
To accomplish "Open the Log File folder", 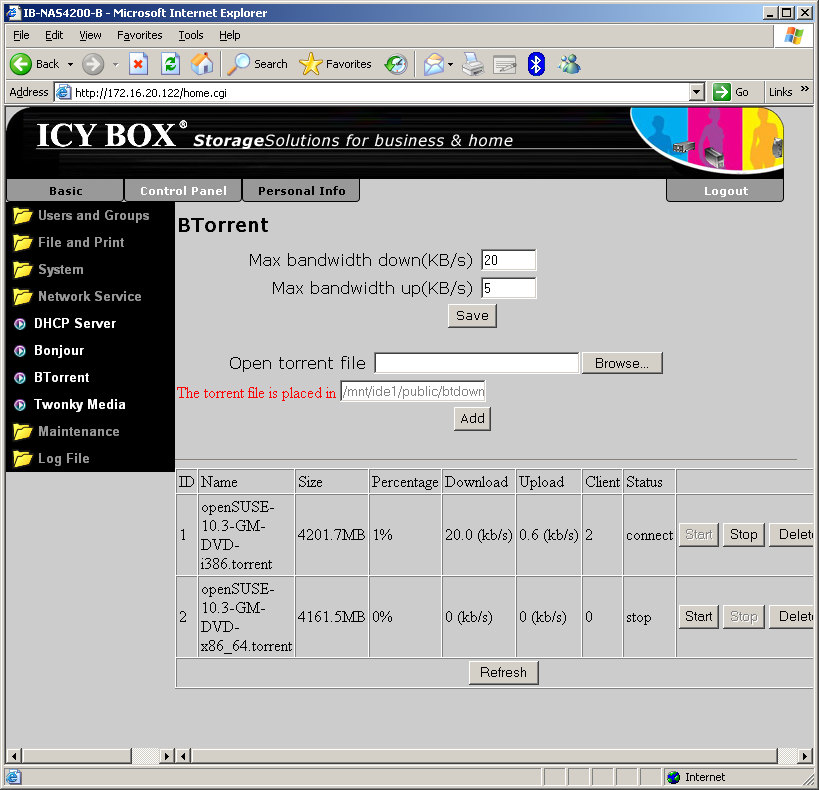I will pyautogui.click(x=51, y=459).
